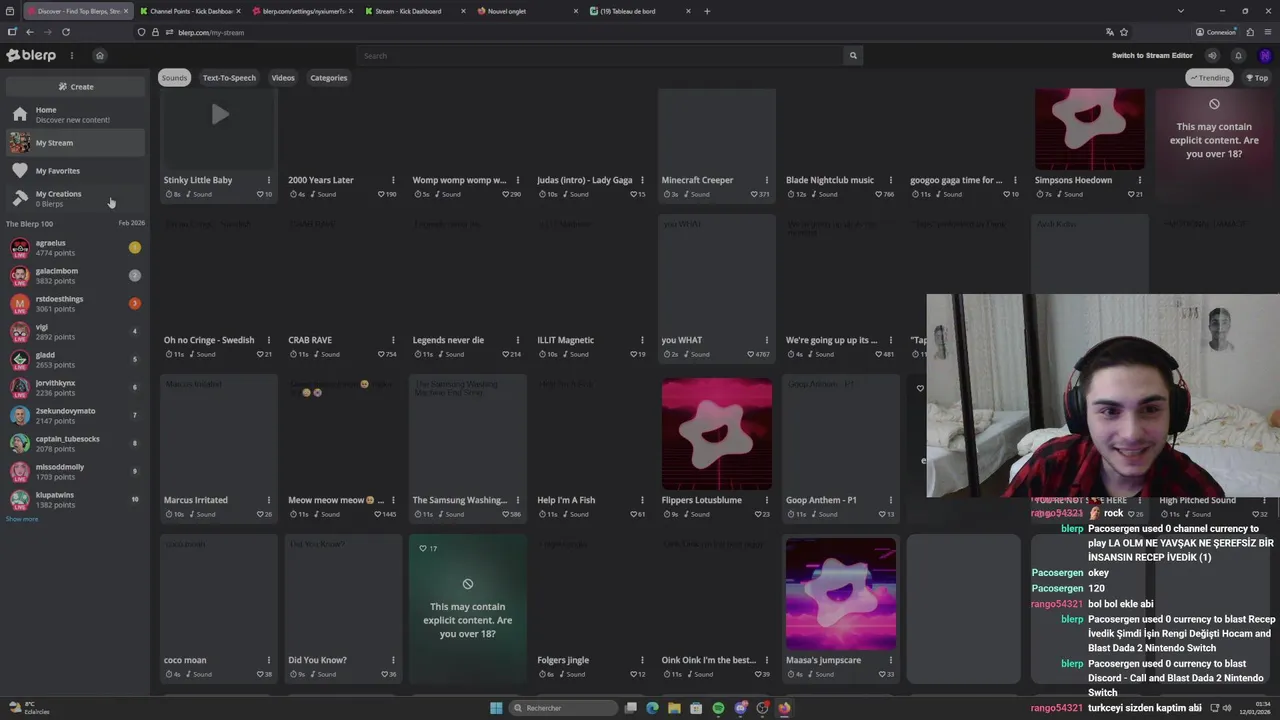This screenshot has height=720, width=1280.
Task: Click the browser back arrow
Action: tap(29, 32)
